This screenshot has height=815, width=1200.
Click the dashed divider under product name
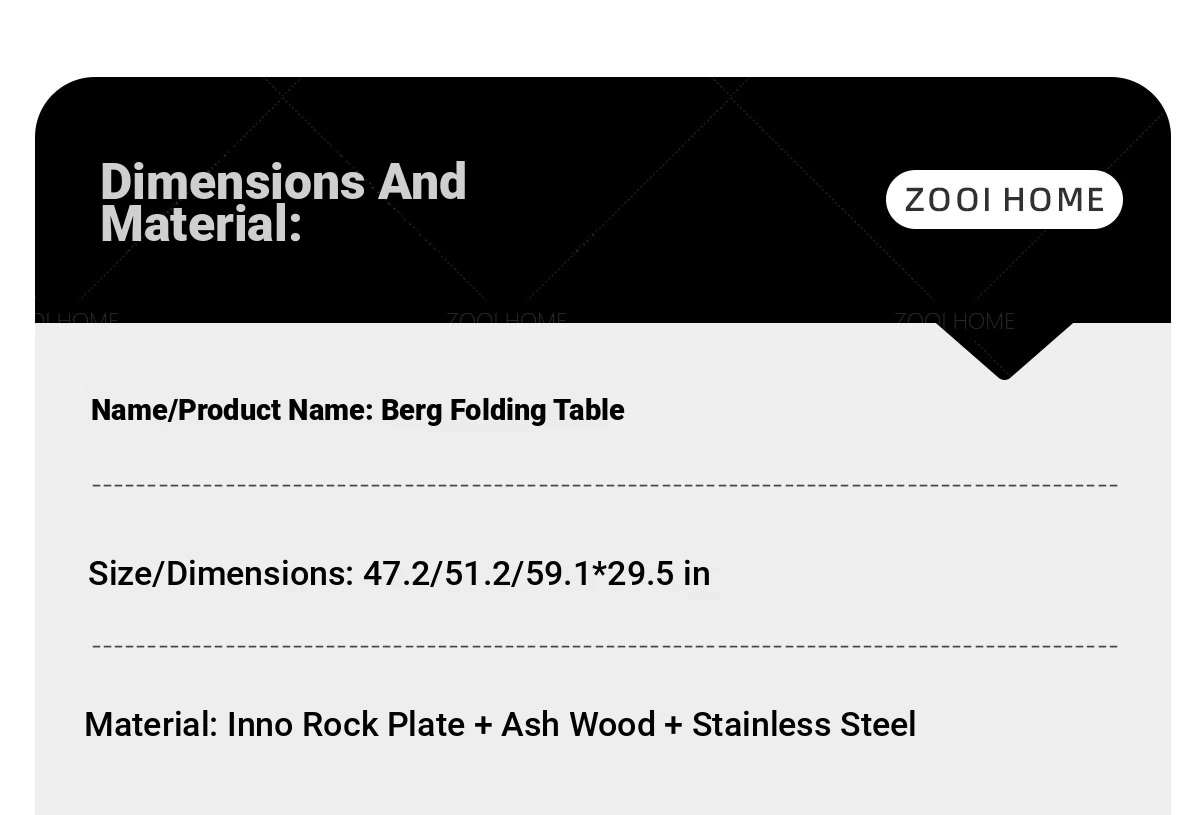pyautogui.click(x=605, y=485)
